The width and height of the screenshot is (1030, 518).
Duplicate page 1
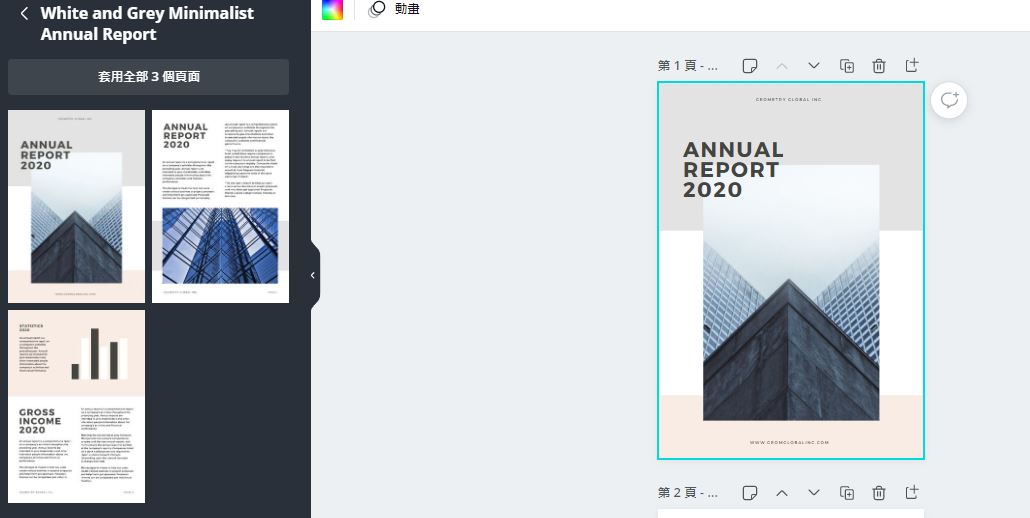[847, 66]
